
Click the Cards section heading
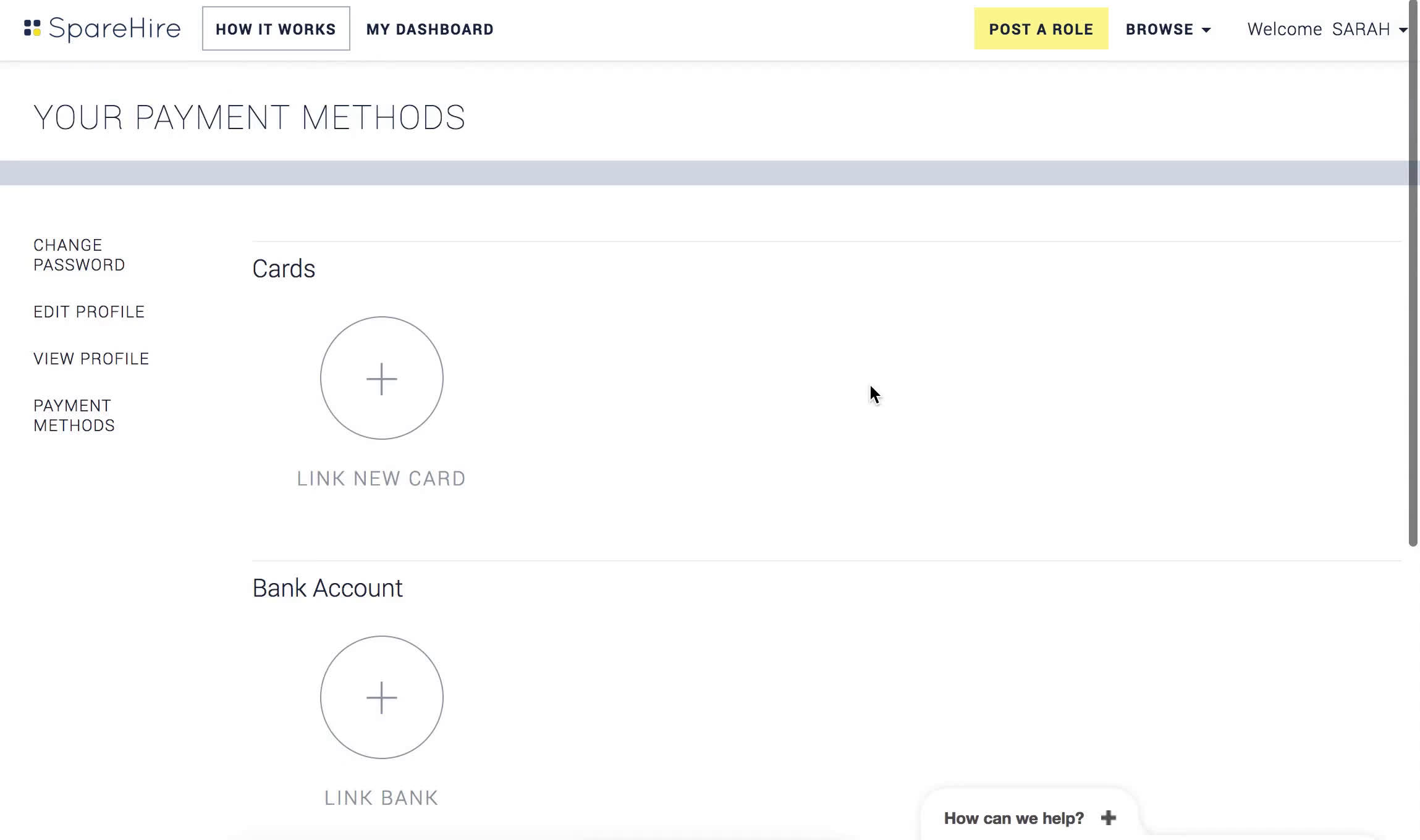pyautogui.click(x=284, y=269)
